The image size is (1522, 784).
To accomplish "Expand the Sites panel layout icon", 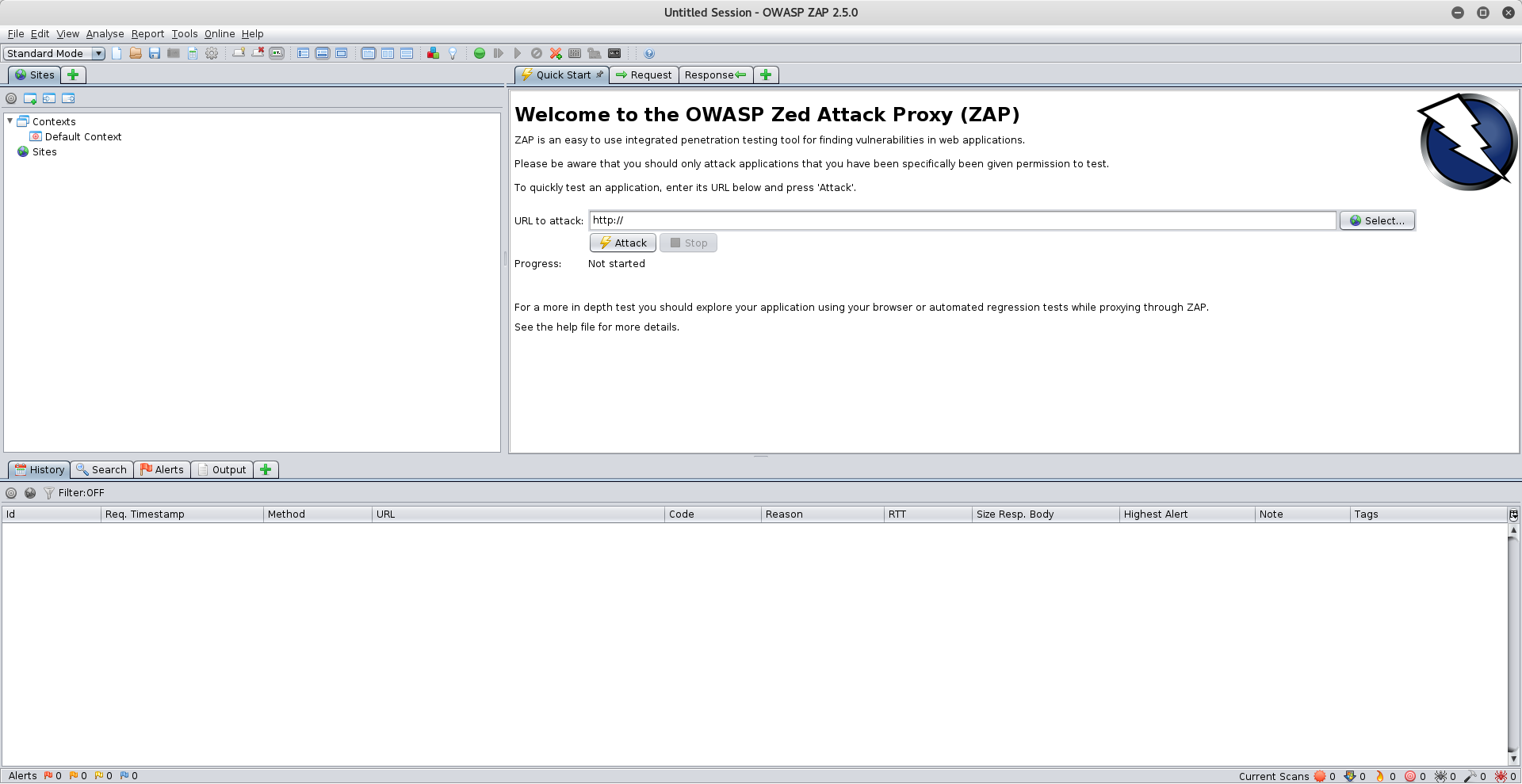I will coord(304,53).
